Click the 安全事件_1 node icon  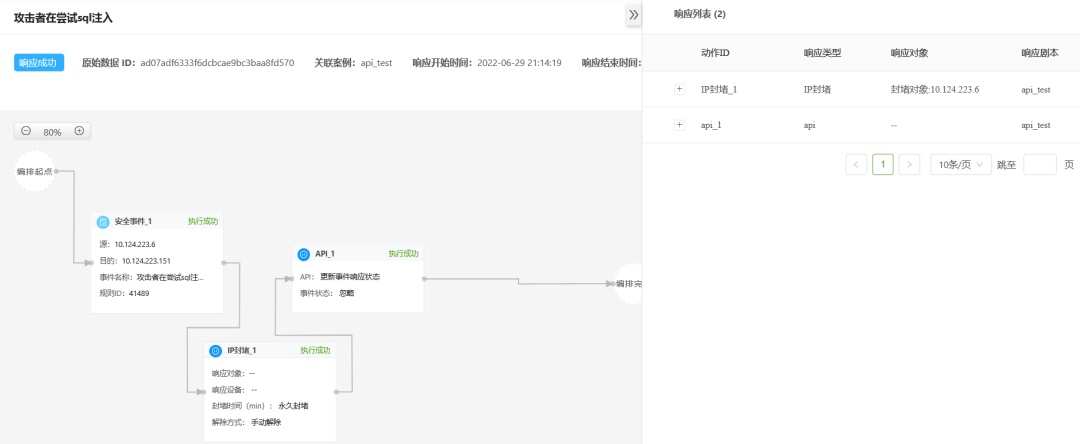click(x=102, y=221)
